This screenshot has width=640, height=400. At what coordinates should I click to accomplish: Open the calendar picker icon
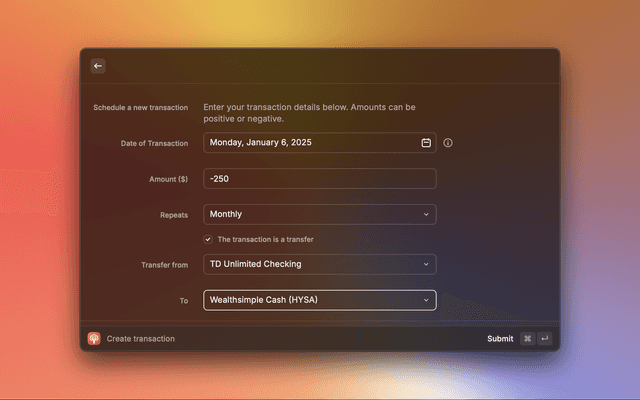coord(426,143)
